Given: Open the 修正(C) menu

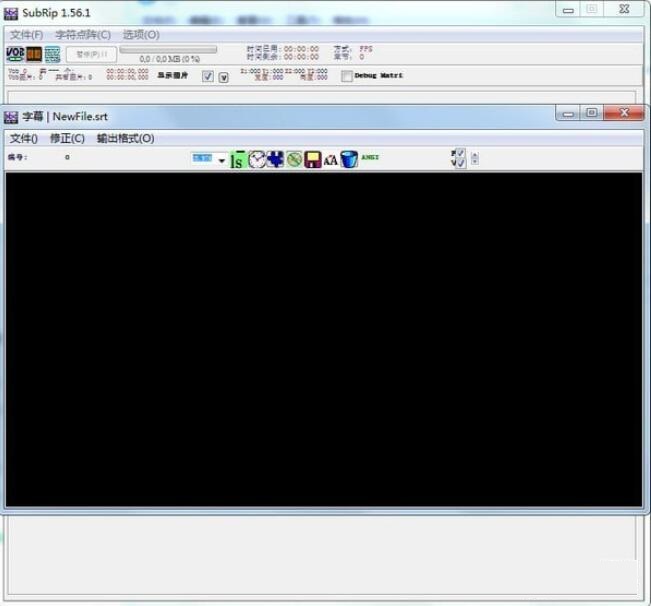Looking at the screenshot, I should [x=67, y=139].
